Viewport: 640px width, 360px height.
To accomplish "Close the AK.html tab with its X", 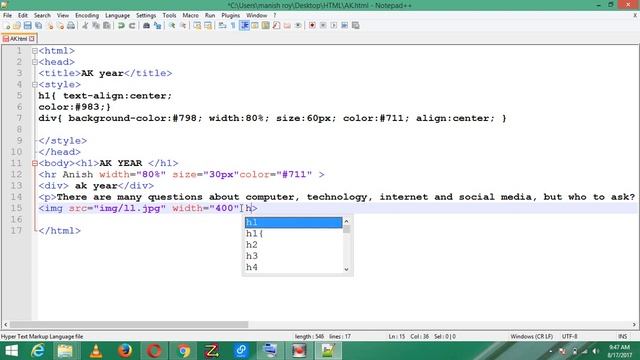I will click(32, 38).
